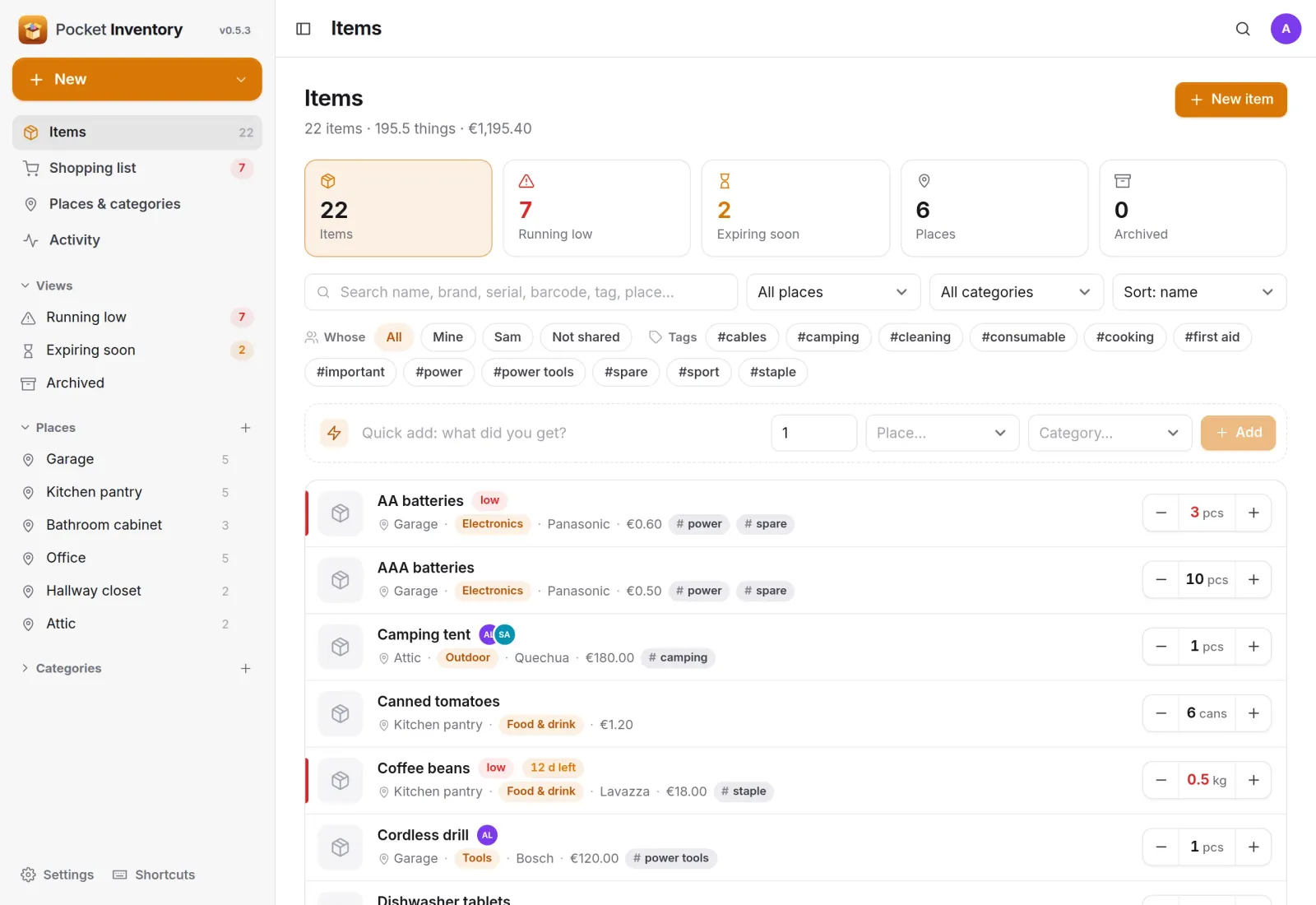1316x905 pixels.
Task: Filter whose items by Mine
Action: (x=447, y=337)
